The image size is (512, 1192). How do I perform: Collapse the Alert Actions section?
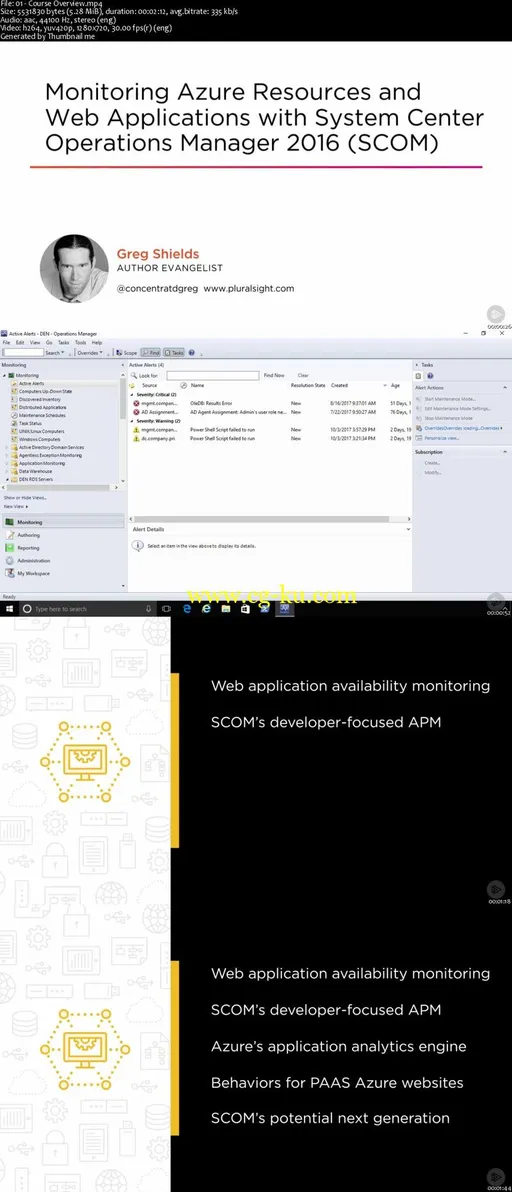(504, 388)
